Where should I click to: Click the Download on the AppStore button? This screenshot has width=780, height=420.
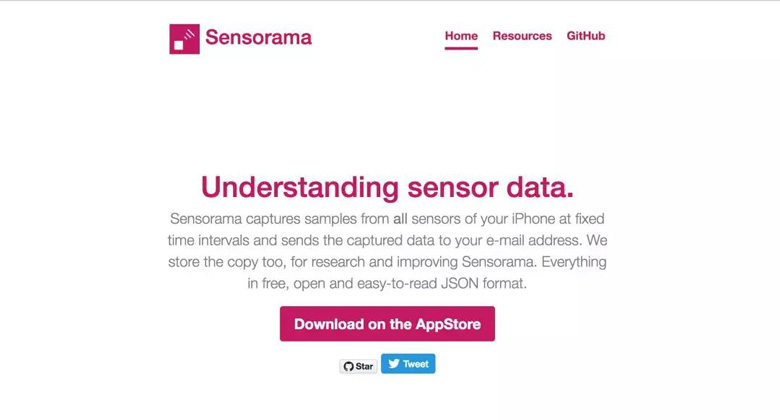click(x=387, y=324)
